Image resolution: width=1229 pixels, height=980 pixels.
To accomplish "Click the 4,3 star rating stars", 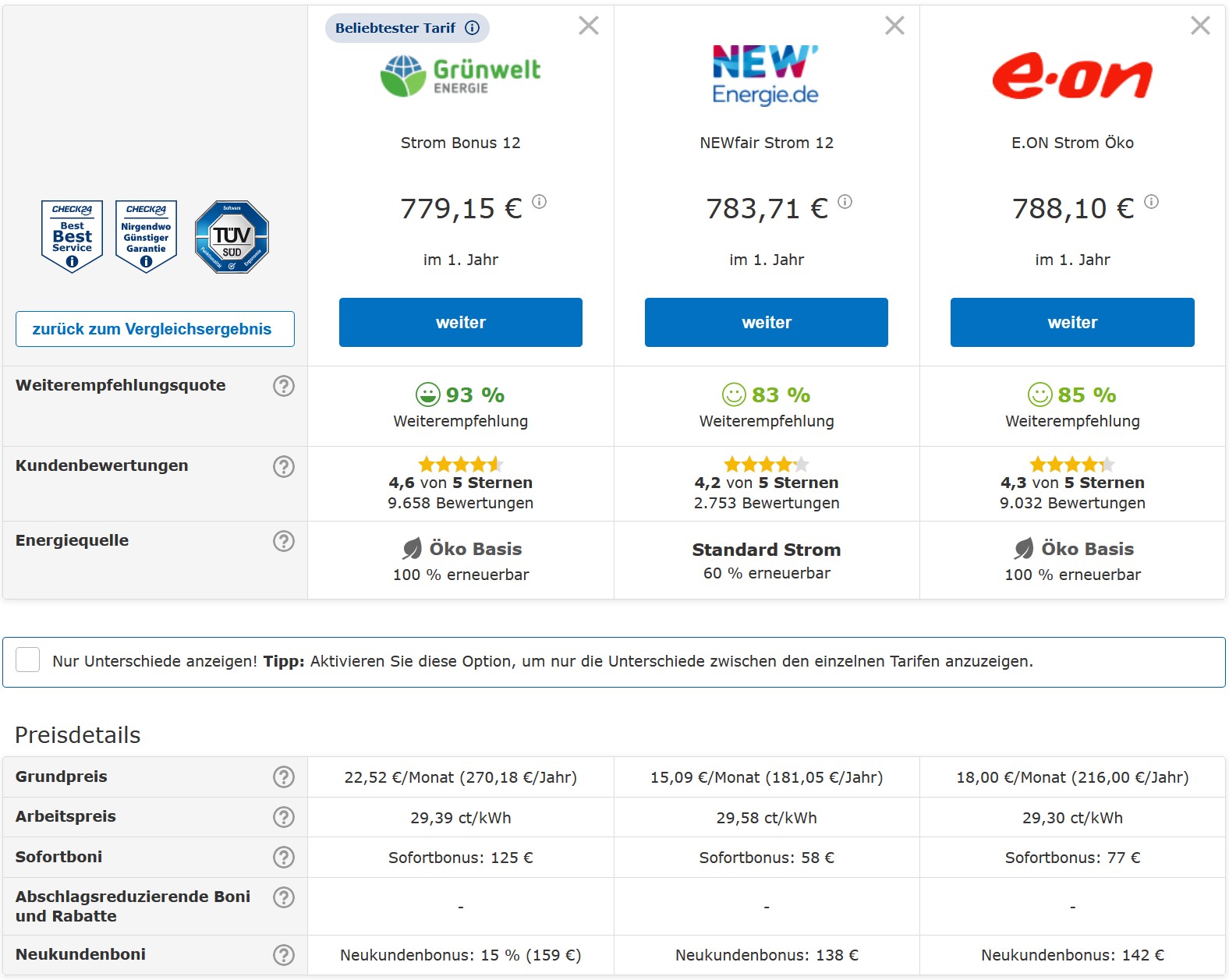I will [1072, 465].
